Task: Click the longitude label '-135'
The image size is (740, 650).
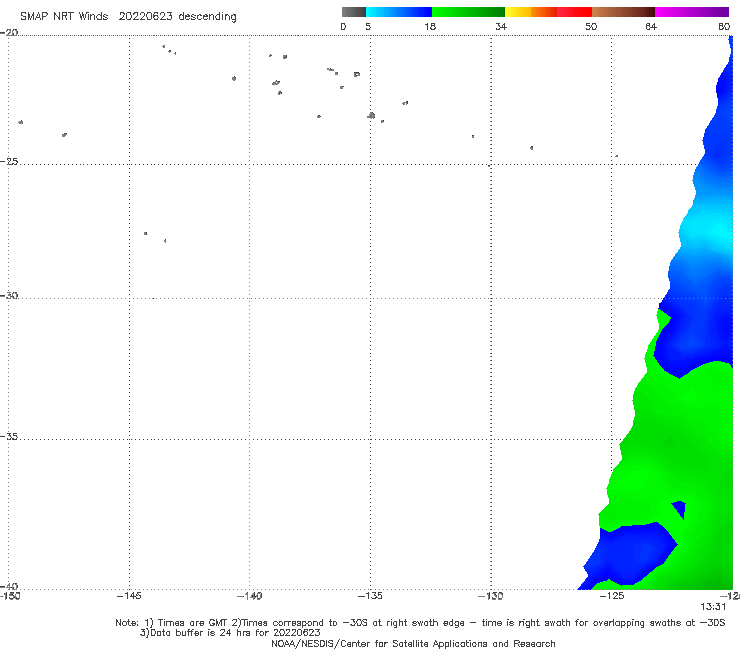Action: point(370,596)
